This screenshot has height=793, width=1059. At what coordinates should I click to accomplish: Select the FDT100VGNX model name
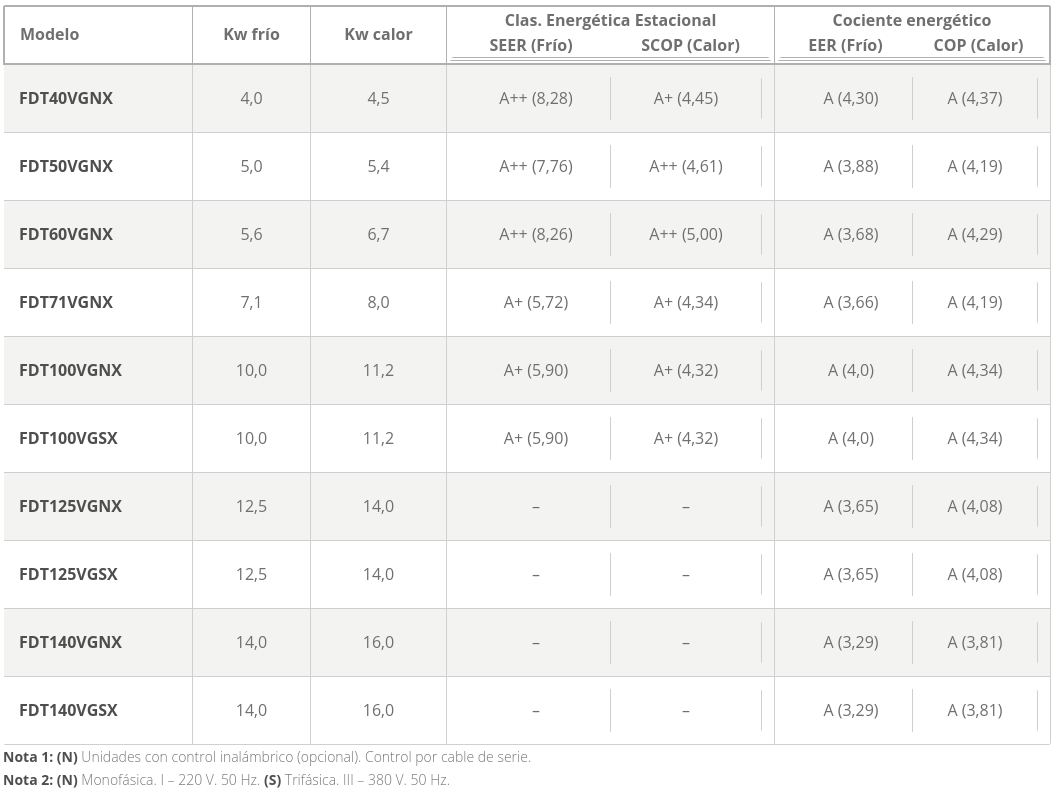pyautogui.click(x=71, y=370)
